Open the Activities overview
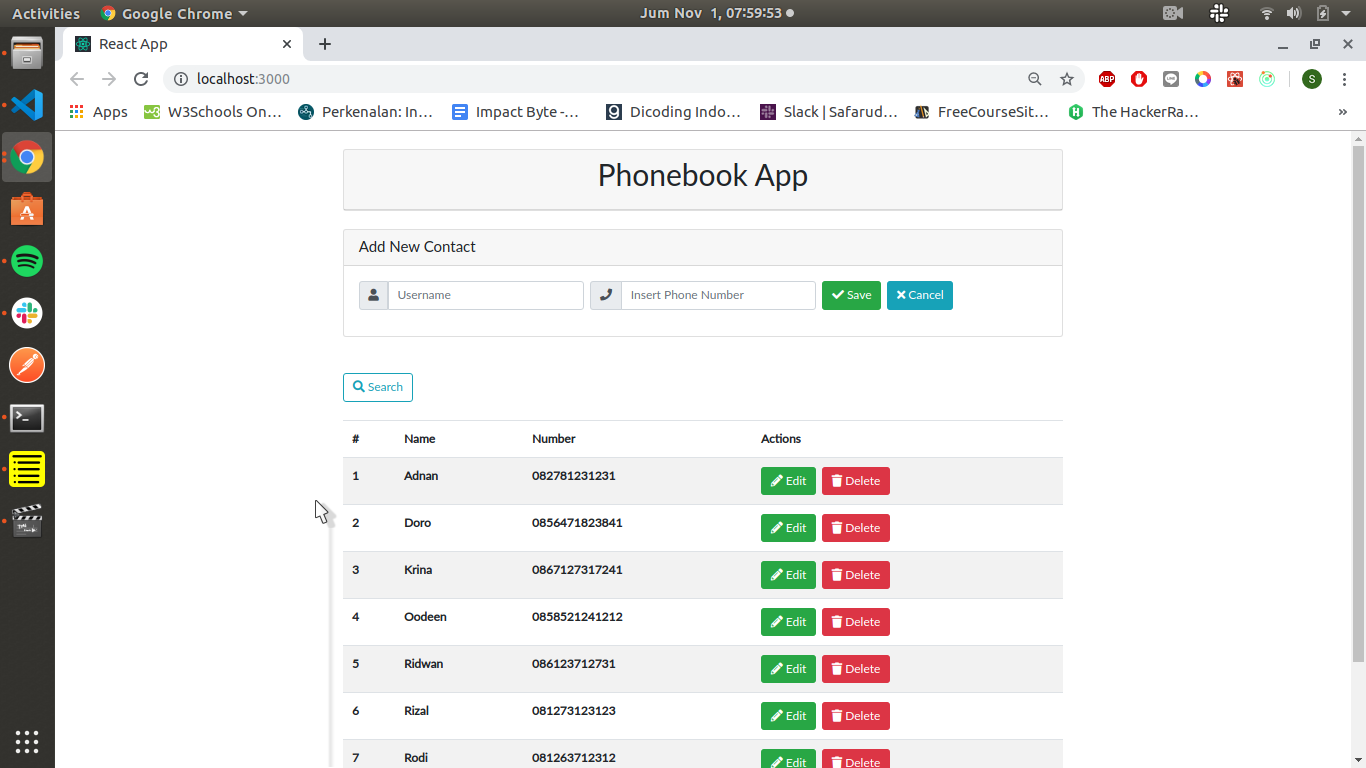 click(45, 13)
